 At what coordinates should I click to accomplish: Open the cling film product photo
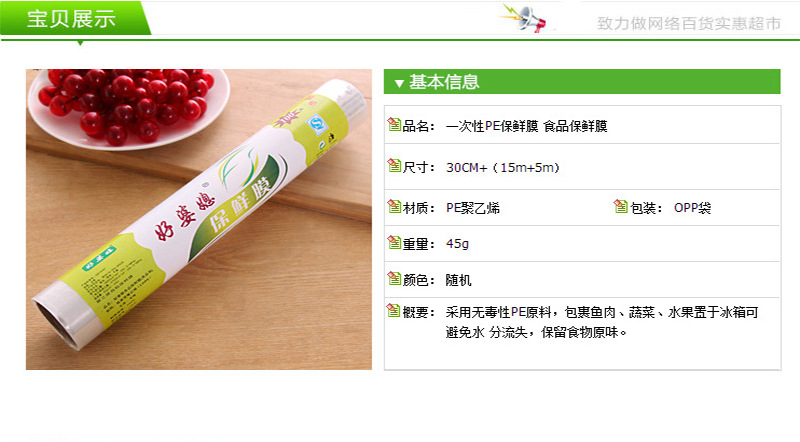point(199,219)
